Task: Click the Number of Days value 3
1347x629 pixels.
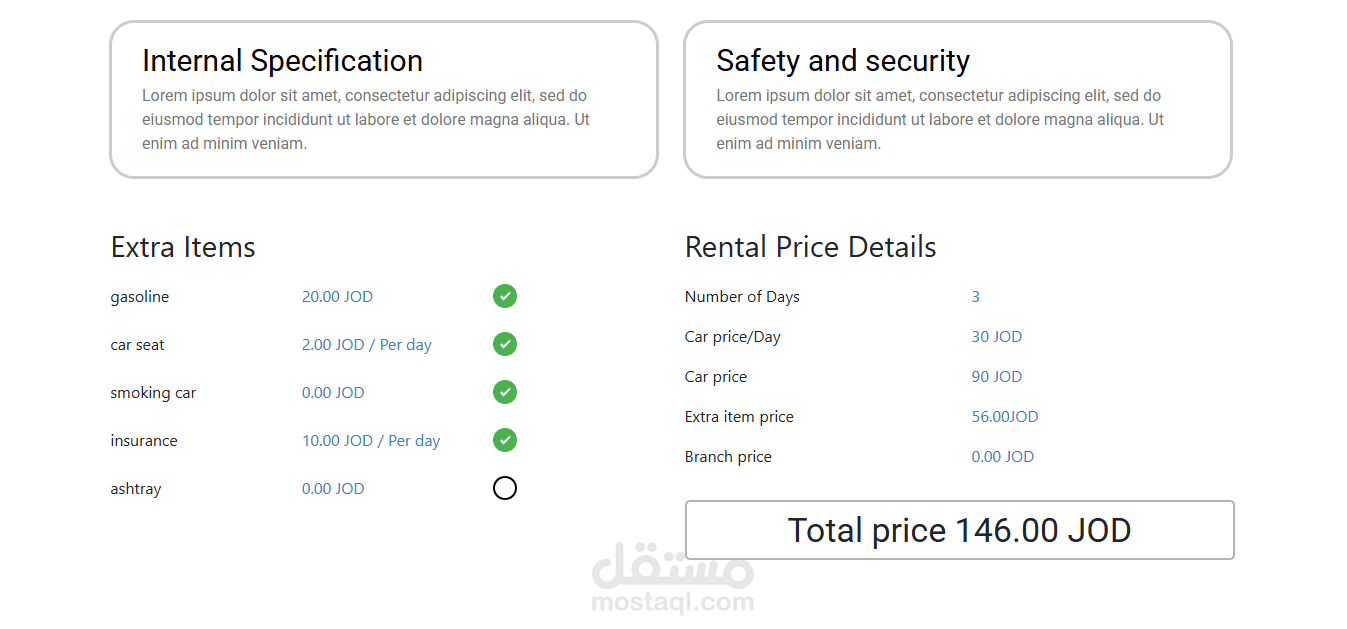Action: coord(976,297)
